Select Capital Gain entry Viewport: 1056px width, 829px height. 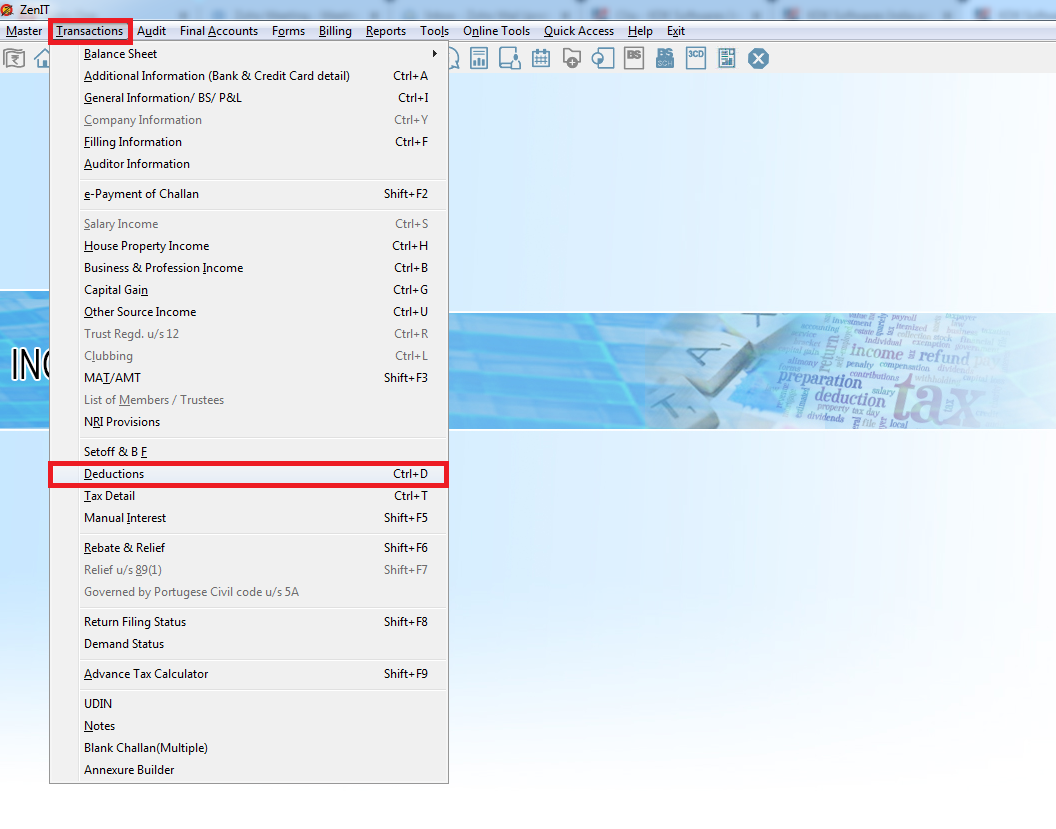[249, 290]
